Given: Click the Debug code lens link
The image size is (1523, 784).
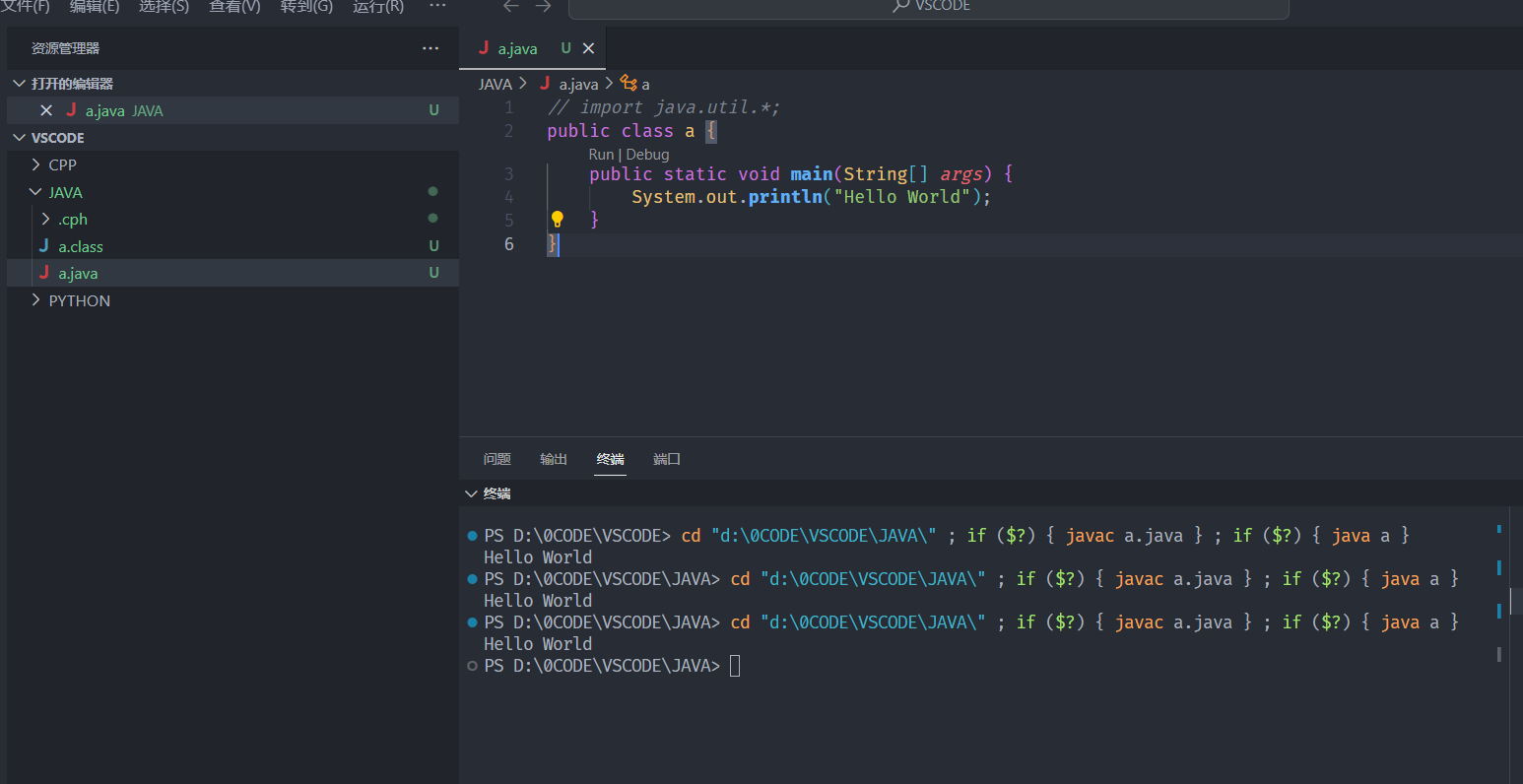Looking at the screenshot, I should pos(647,155).
